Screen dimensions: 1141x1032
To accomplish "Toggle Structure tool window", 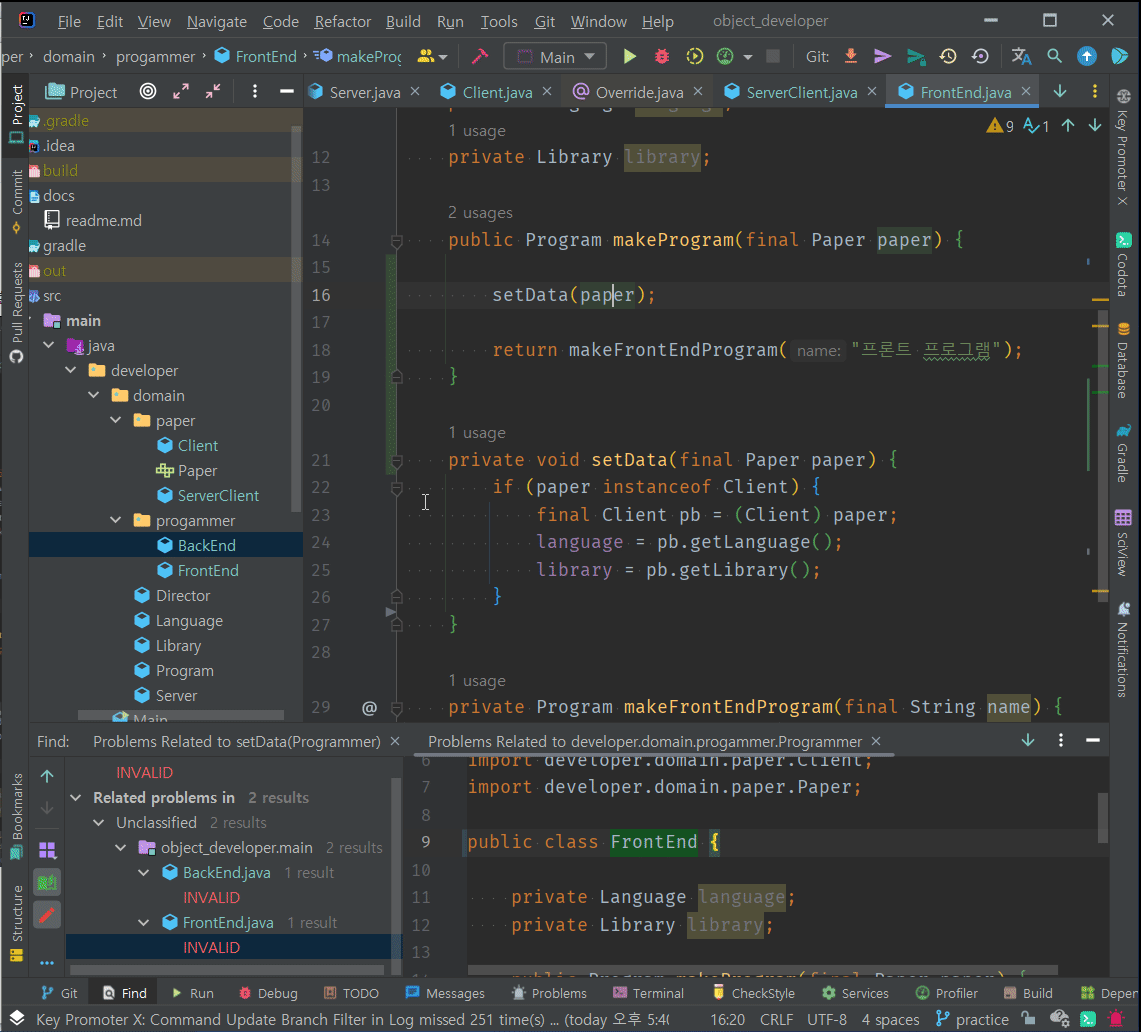I will pos(16,922).
